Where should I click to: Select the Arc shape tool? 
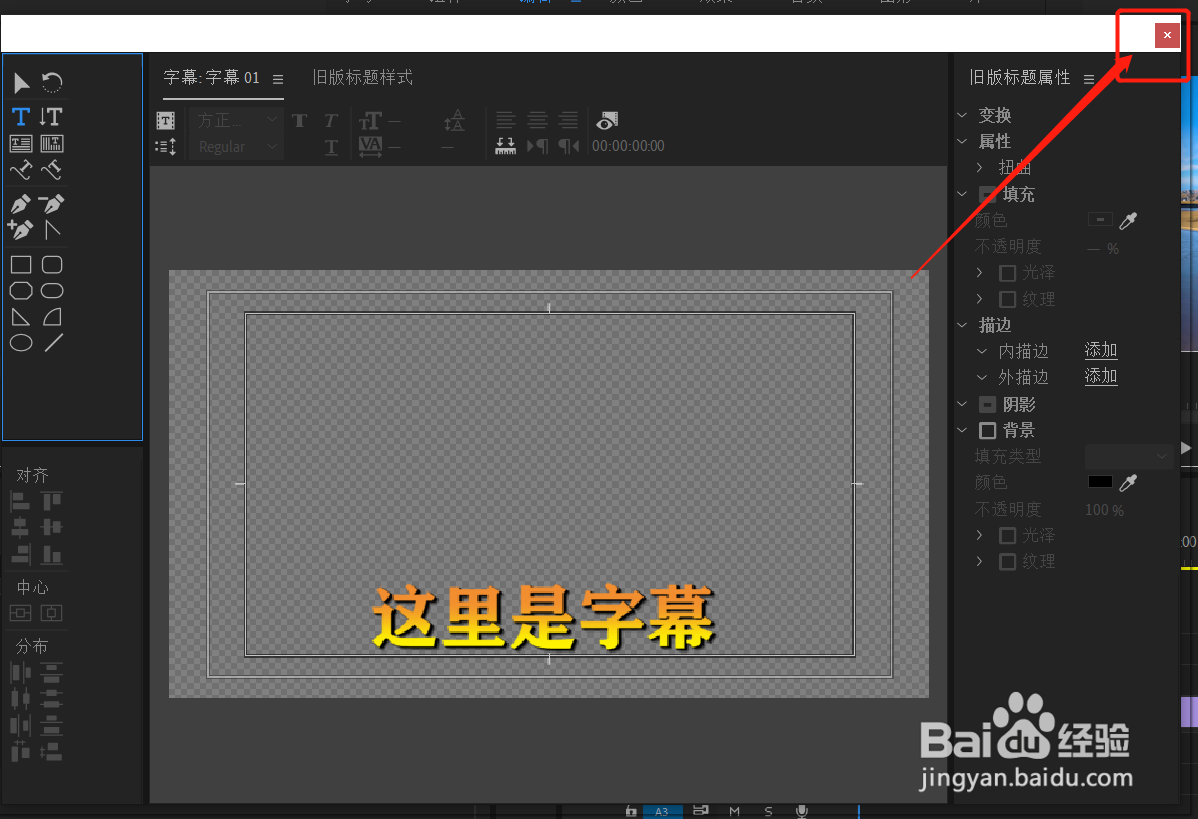pos(52,317)
